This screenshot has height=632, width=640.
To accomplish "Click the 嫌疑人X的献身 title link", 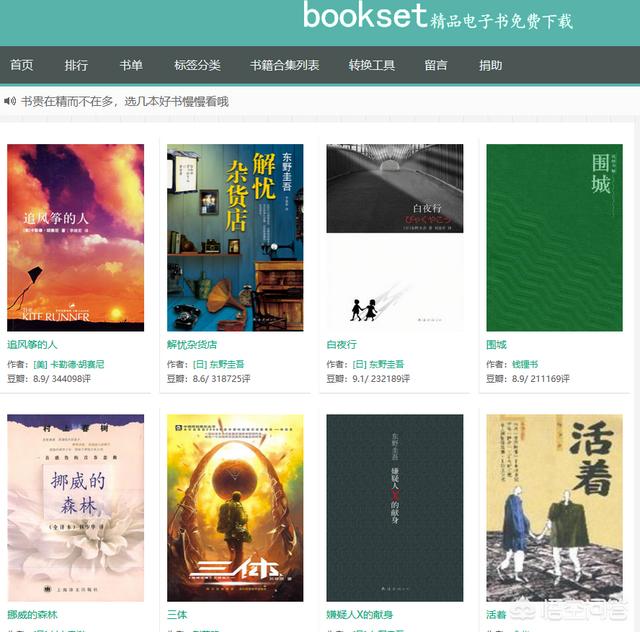I will point(360,614).
